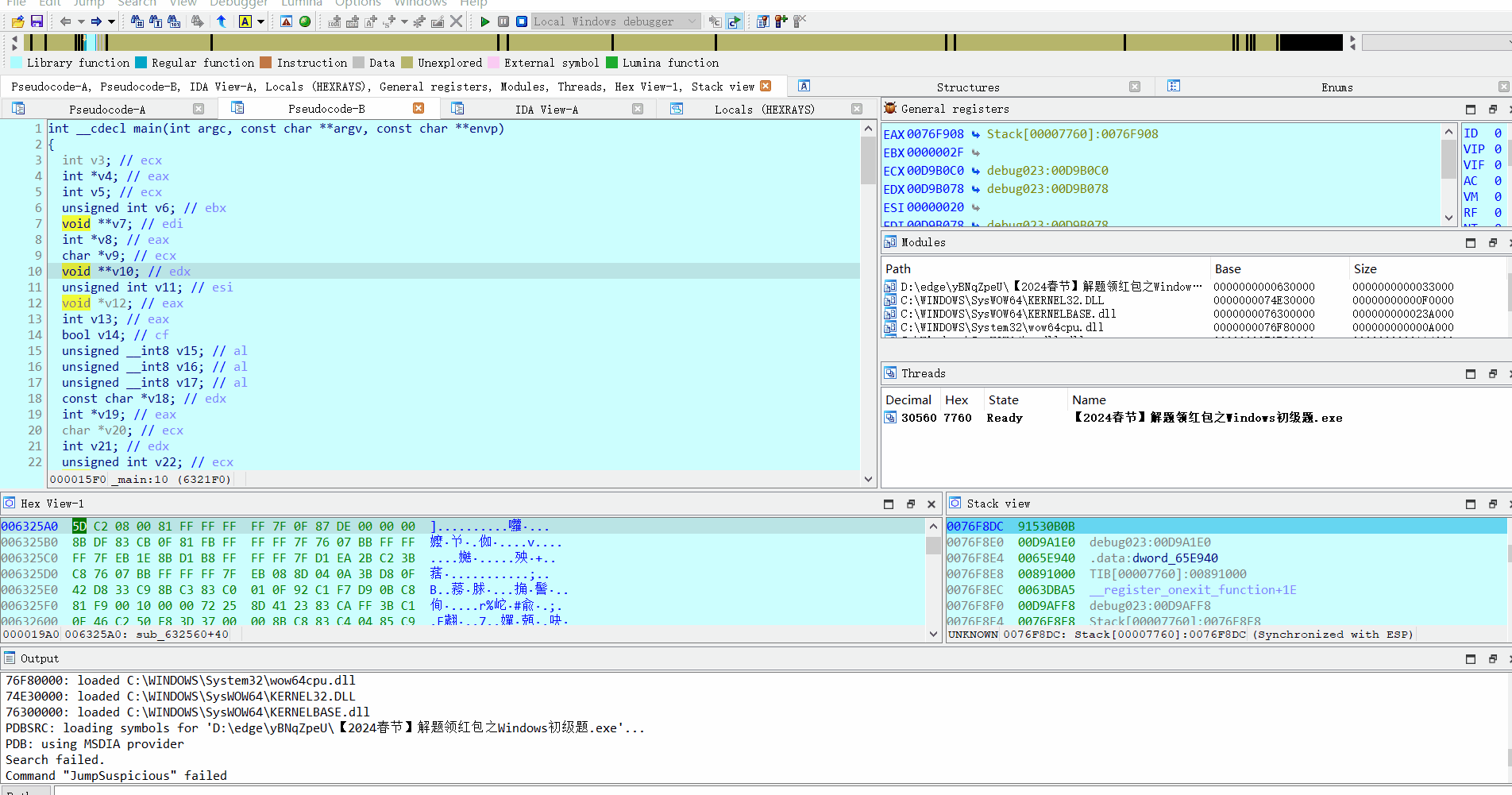Jump back with the left arrow icon
The width and height of the screenshot is (1512, 795).
click(65, 21)
